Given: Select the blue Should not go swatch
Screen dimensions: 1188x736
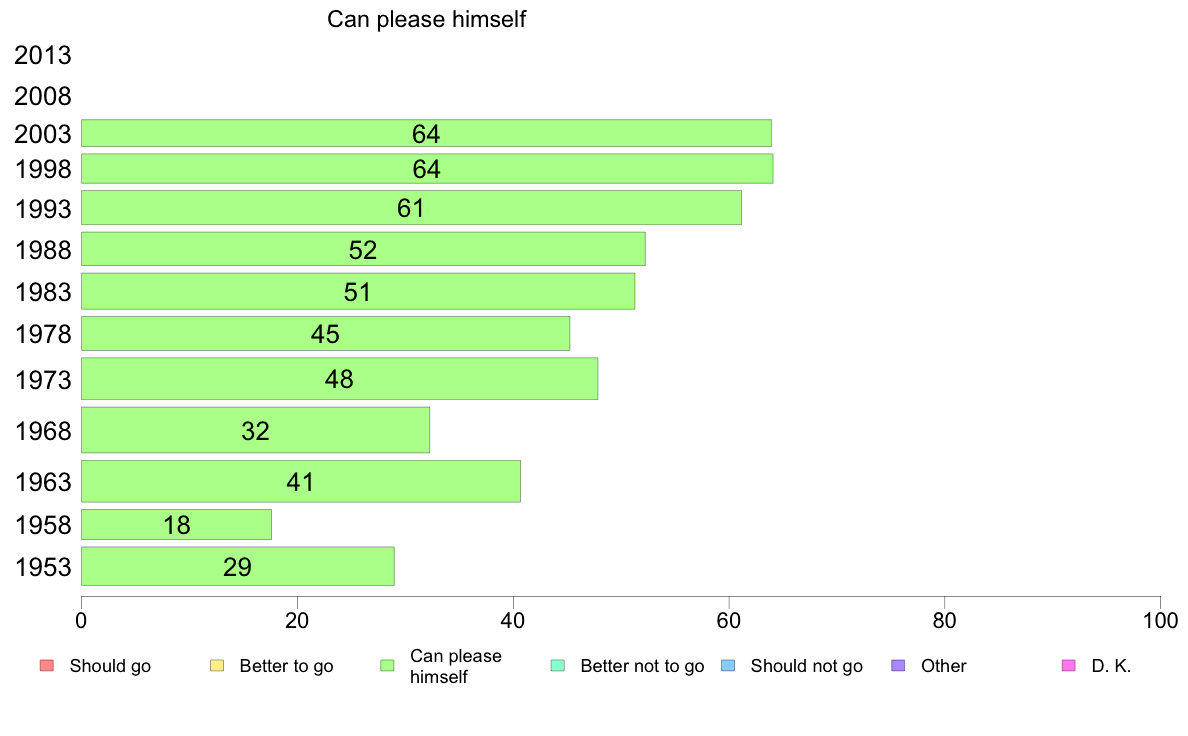Looking at the screenshot, I should 728,666.
